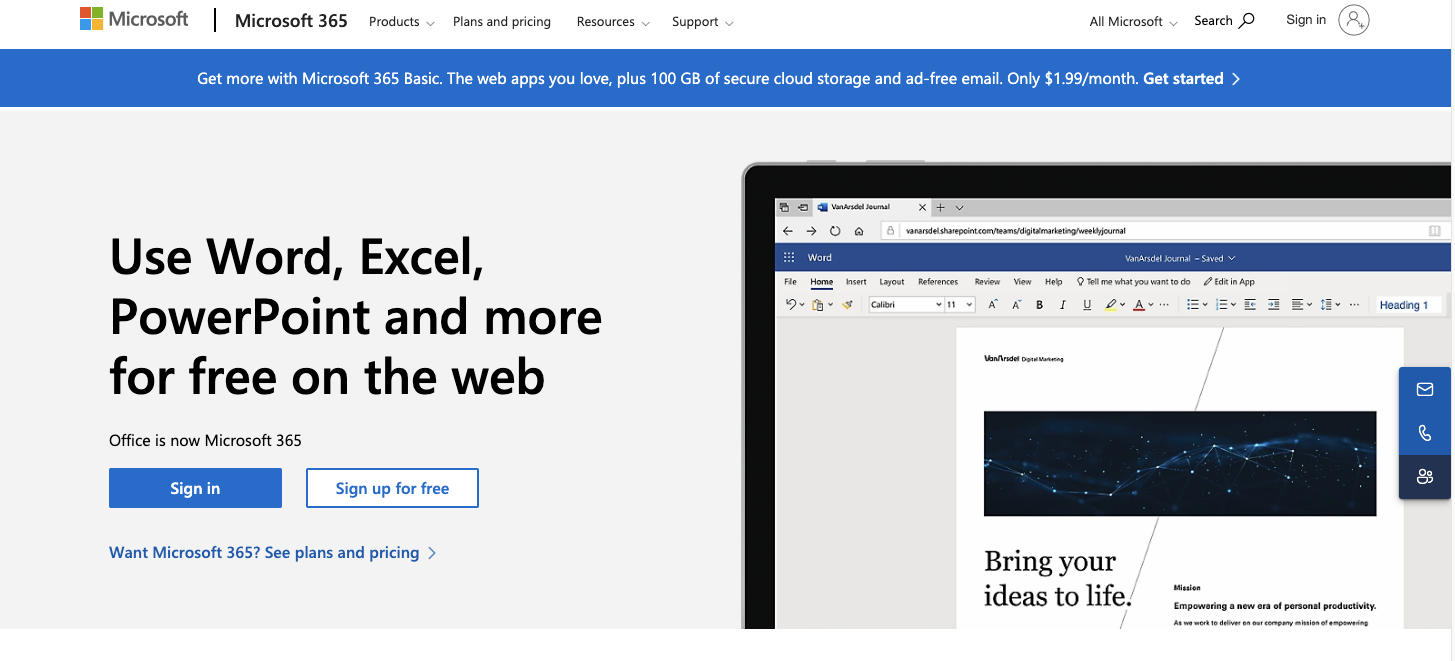Click the Italic icon in Word image

click(x=1063, y=305)
